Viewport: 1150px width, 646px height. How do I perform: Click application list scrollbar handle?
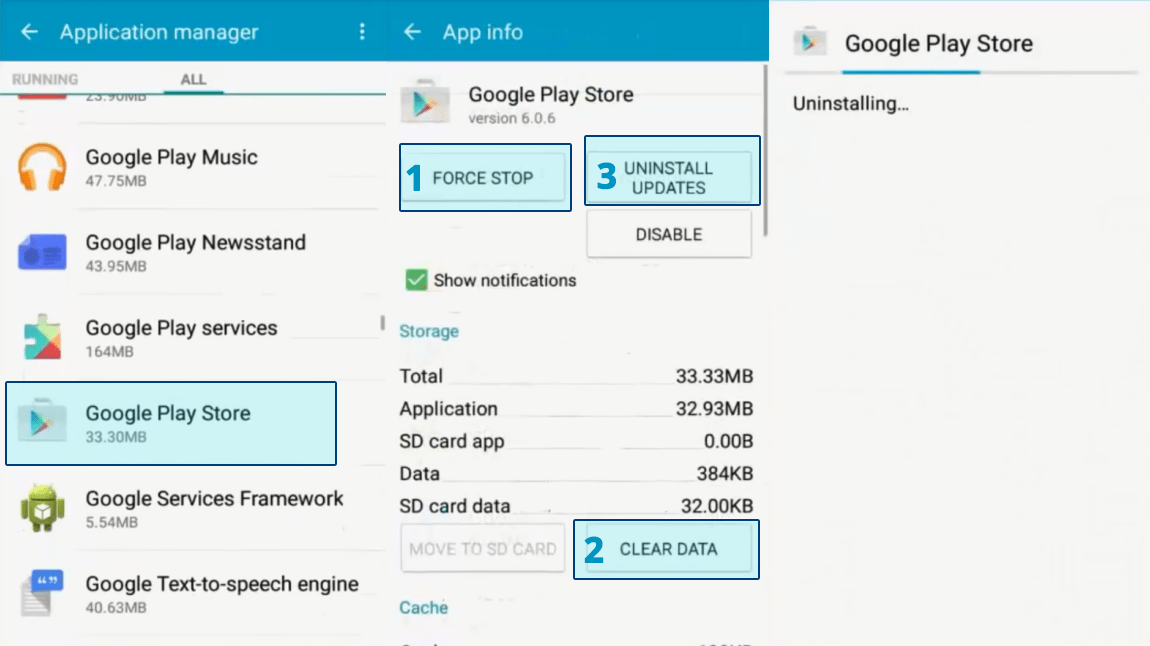(x=382, y=323)
